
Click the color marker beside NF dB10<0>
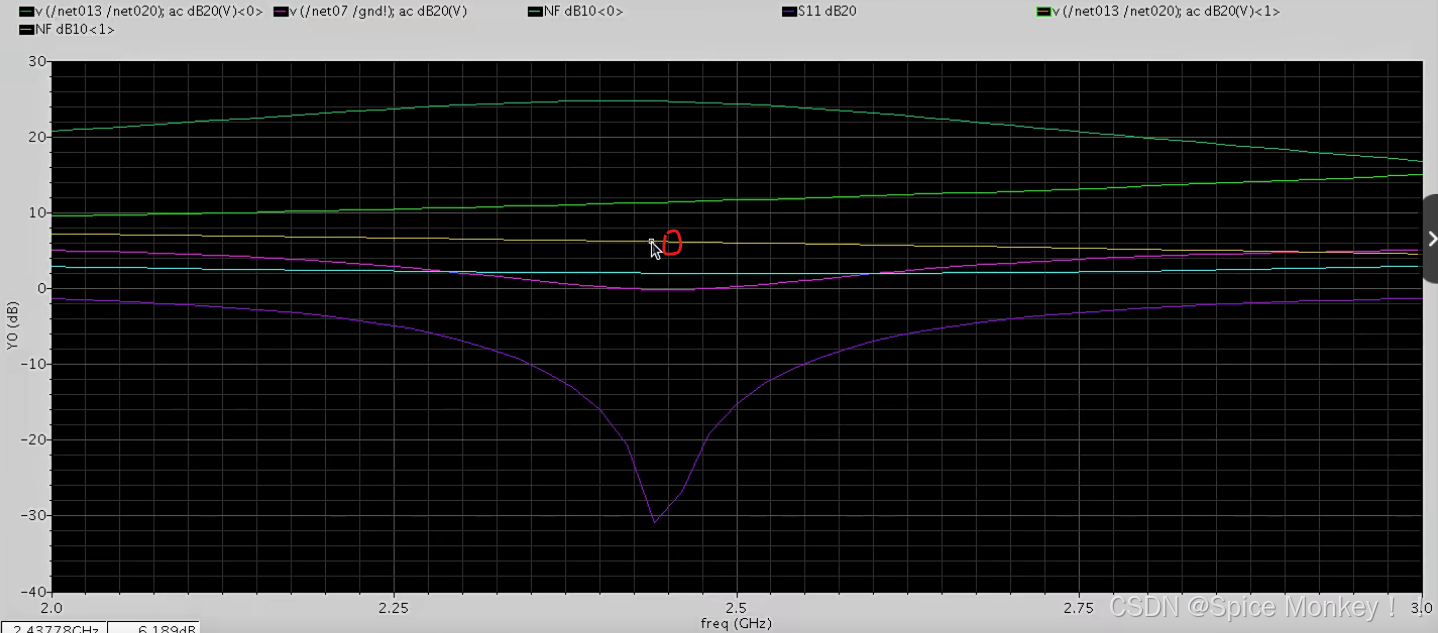coord(536,12)
